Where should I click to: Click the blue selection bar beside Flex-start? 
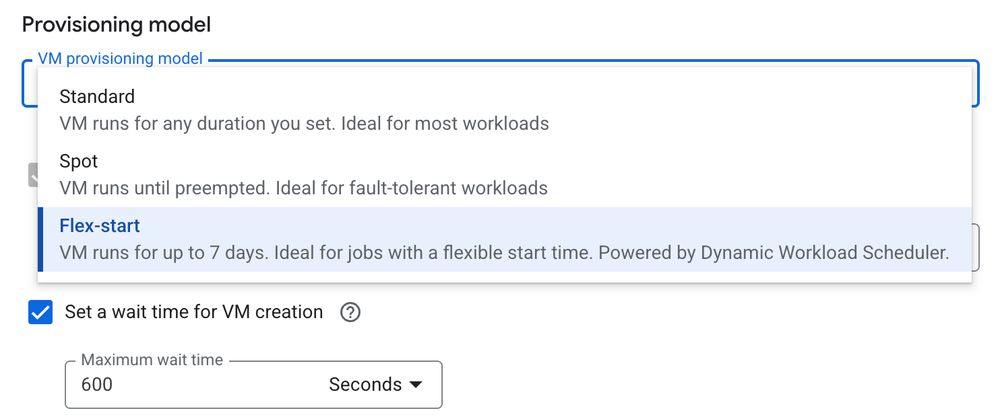tap(40, 239)
